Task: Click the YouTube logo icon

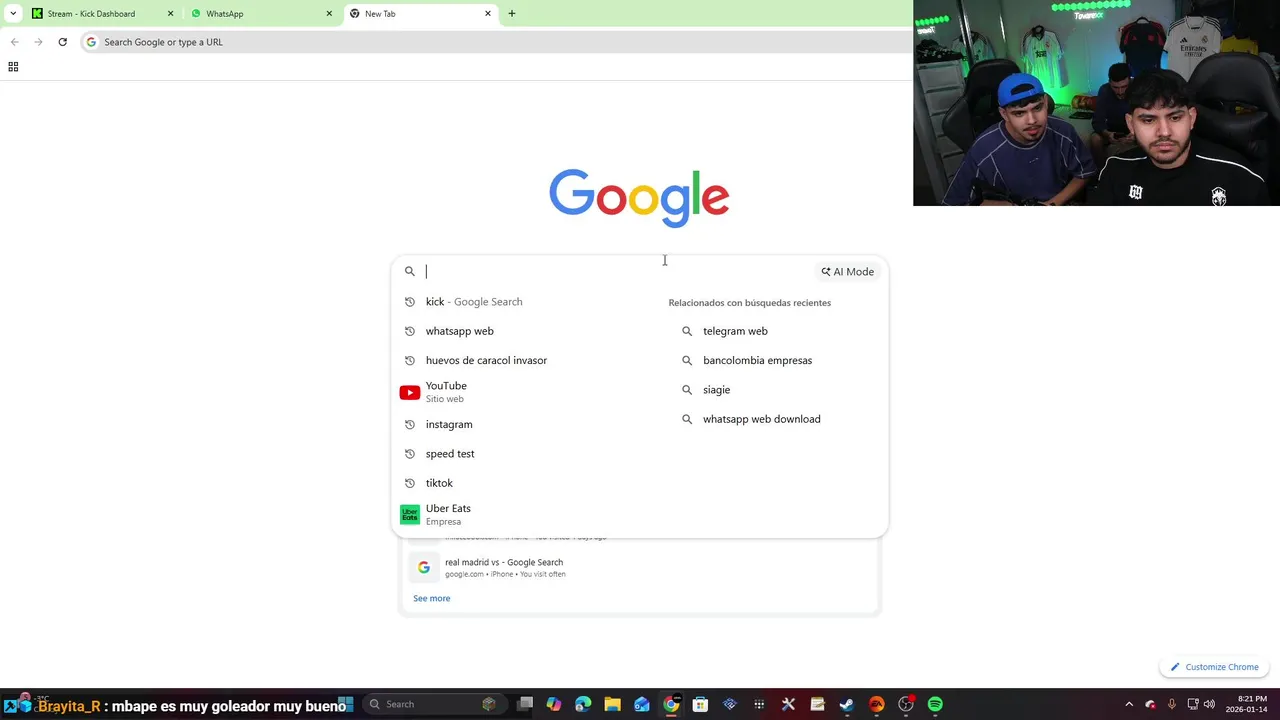Action: pyautogui.click(x=410, y=392)
